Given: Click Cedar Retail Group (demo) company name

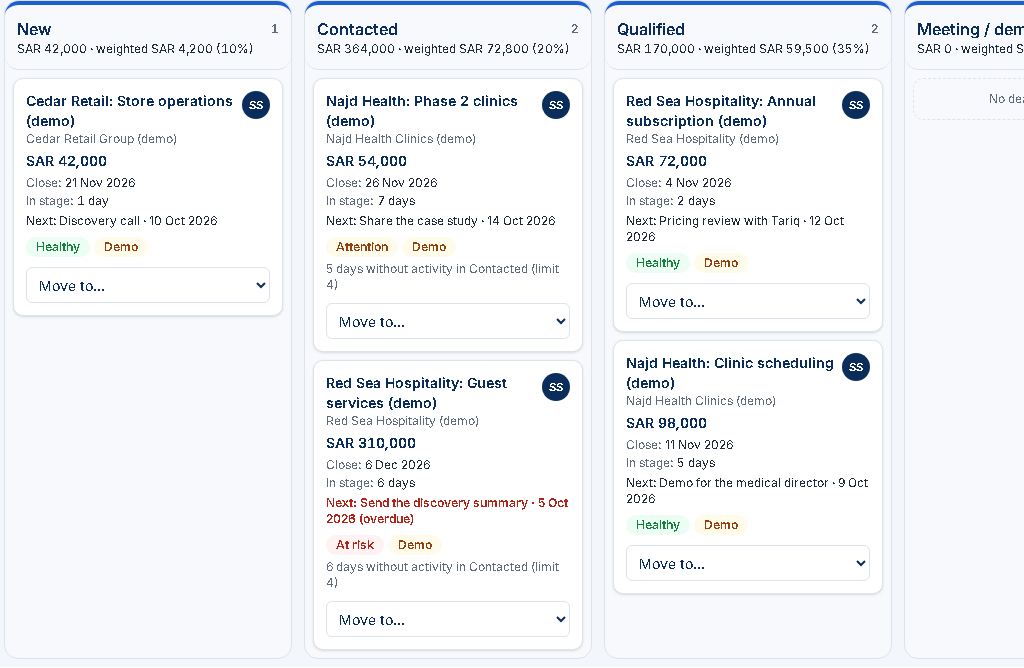Looking at the screenshot, I should [x=101, y=138].
